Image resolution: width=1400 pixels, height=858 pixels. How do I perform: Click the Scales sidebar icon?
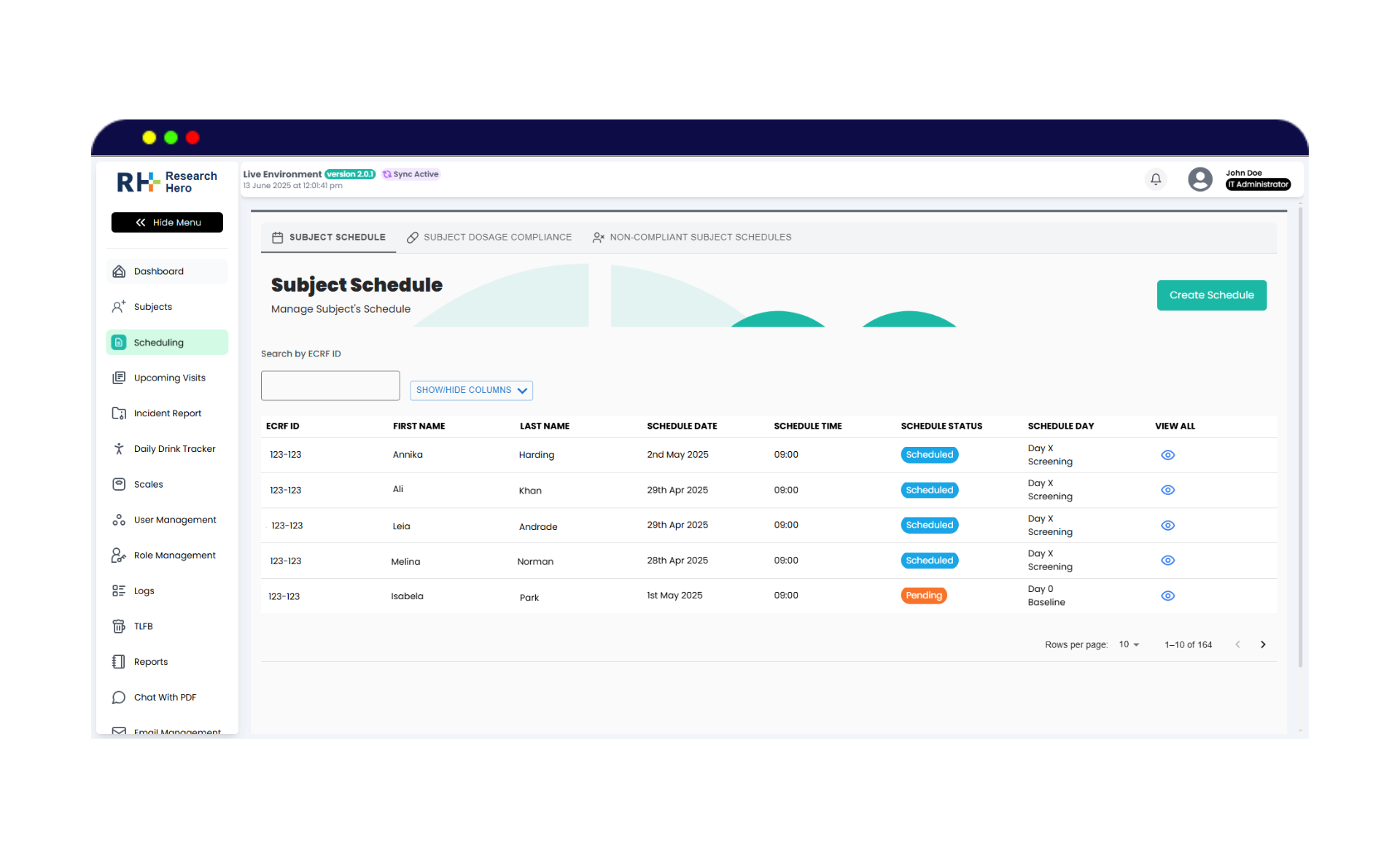119,484
